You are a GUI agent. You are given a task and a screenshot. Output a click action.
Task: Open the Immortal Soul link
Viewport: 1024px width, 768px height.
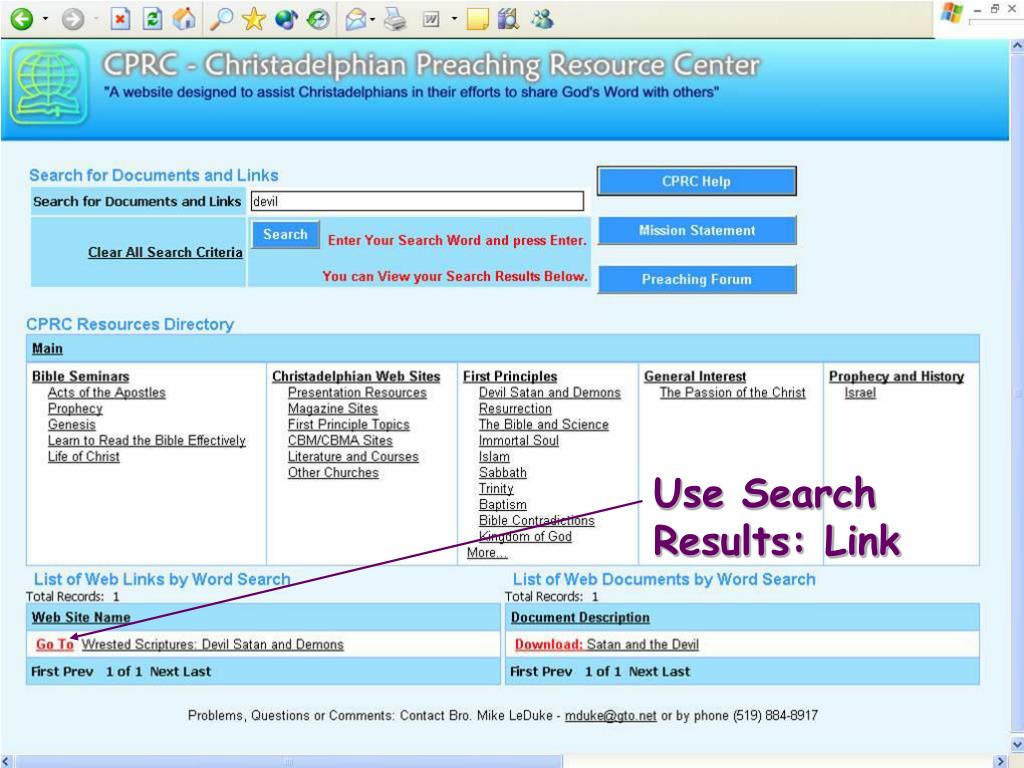[x=519, y=441]
